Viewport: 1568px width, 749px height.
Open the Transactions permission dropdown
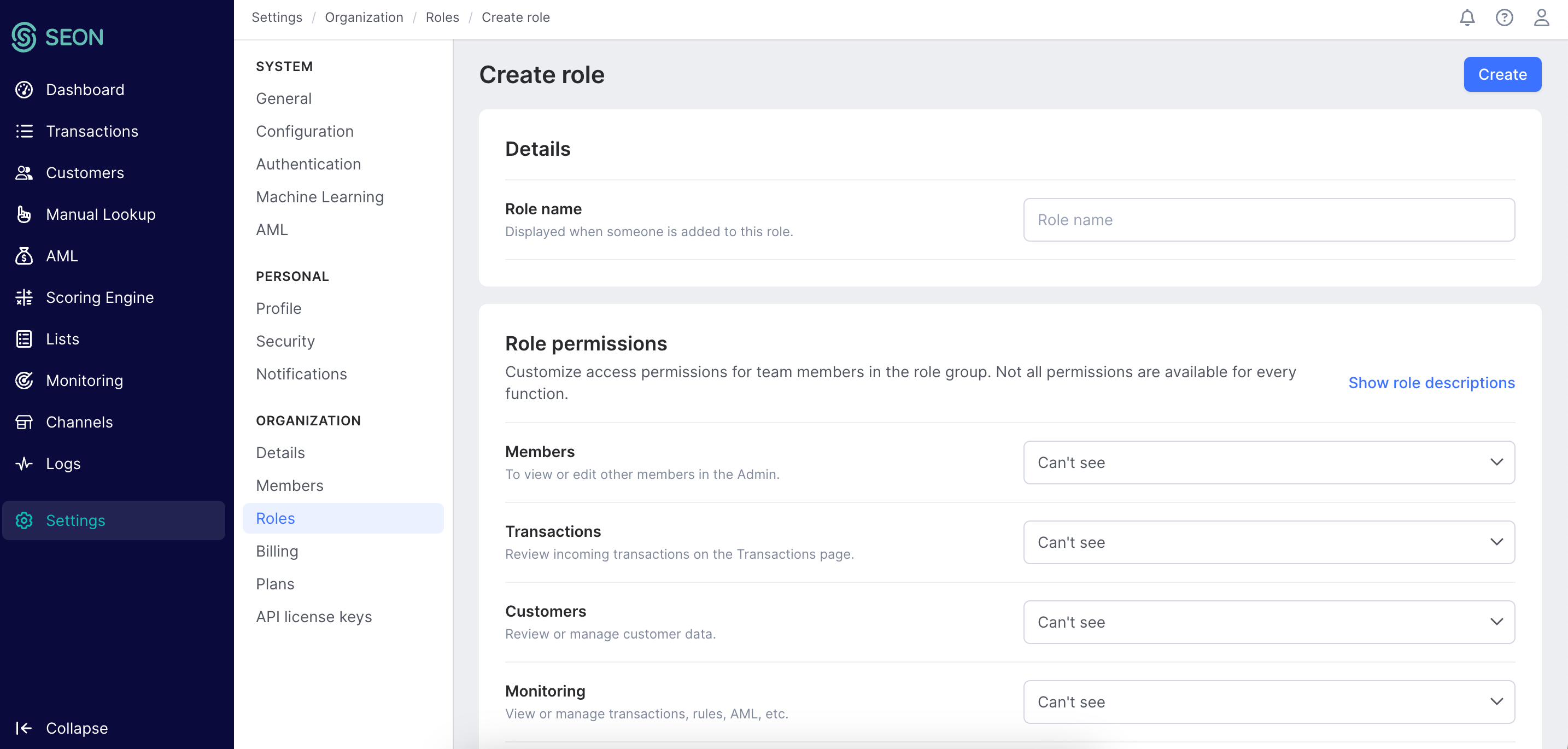1268,542
